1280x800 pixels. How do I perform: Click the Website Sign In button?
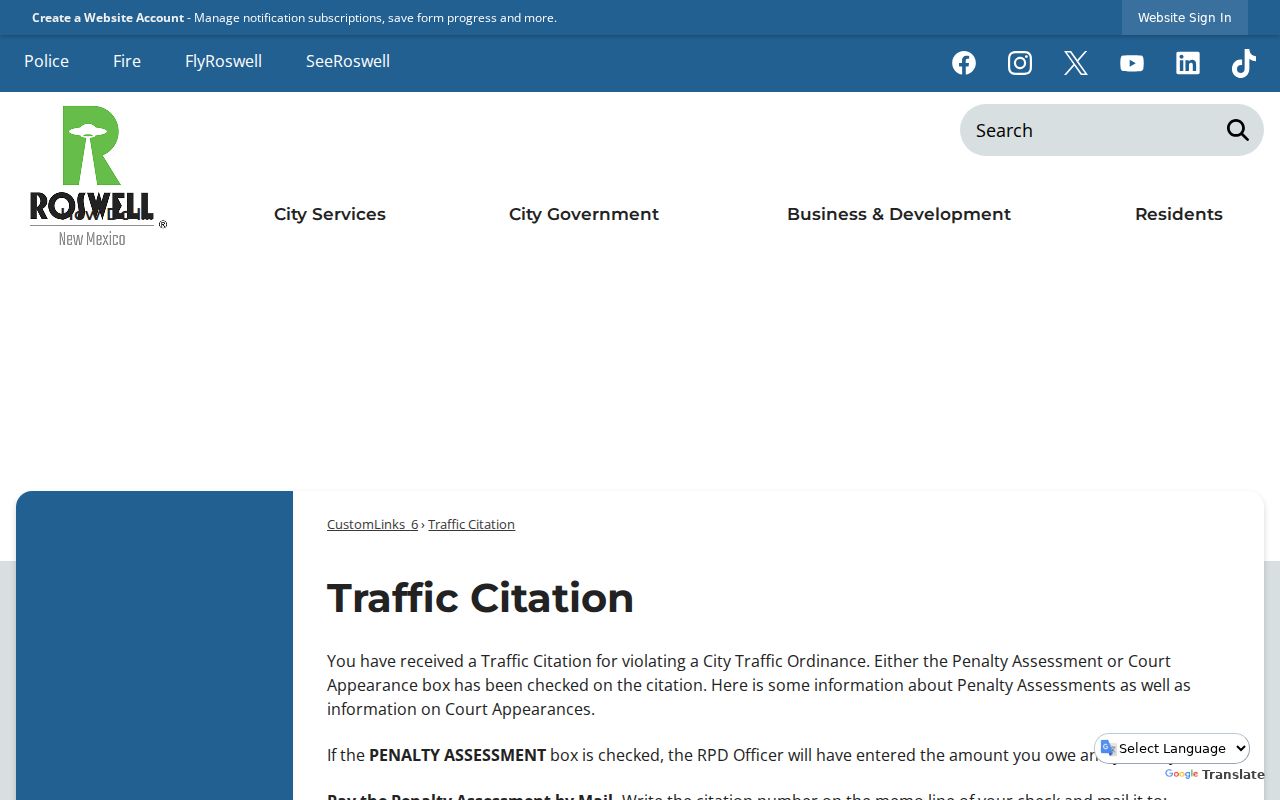coord(1185,17)
